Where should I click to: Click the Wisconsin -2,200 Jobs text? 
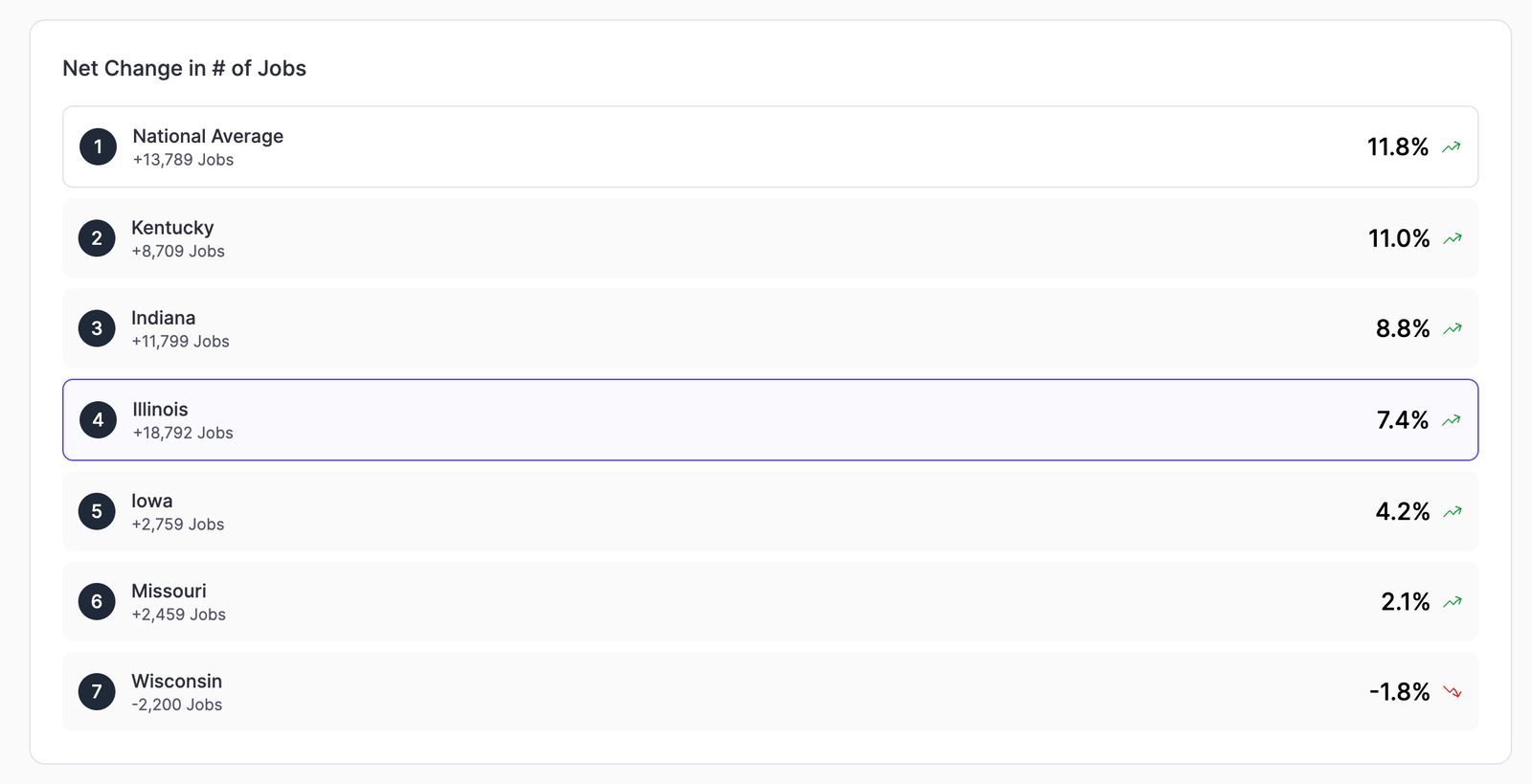point(177,705)
